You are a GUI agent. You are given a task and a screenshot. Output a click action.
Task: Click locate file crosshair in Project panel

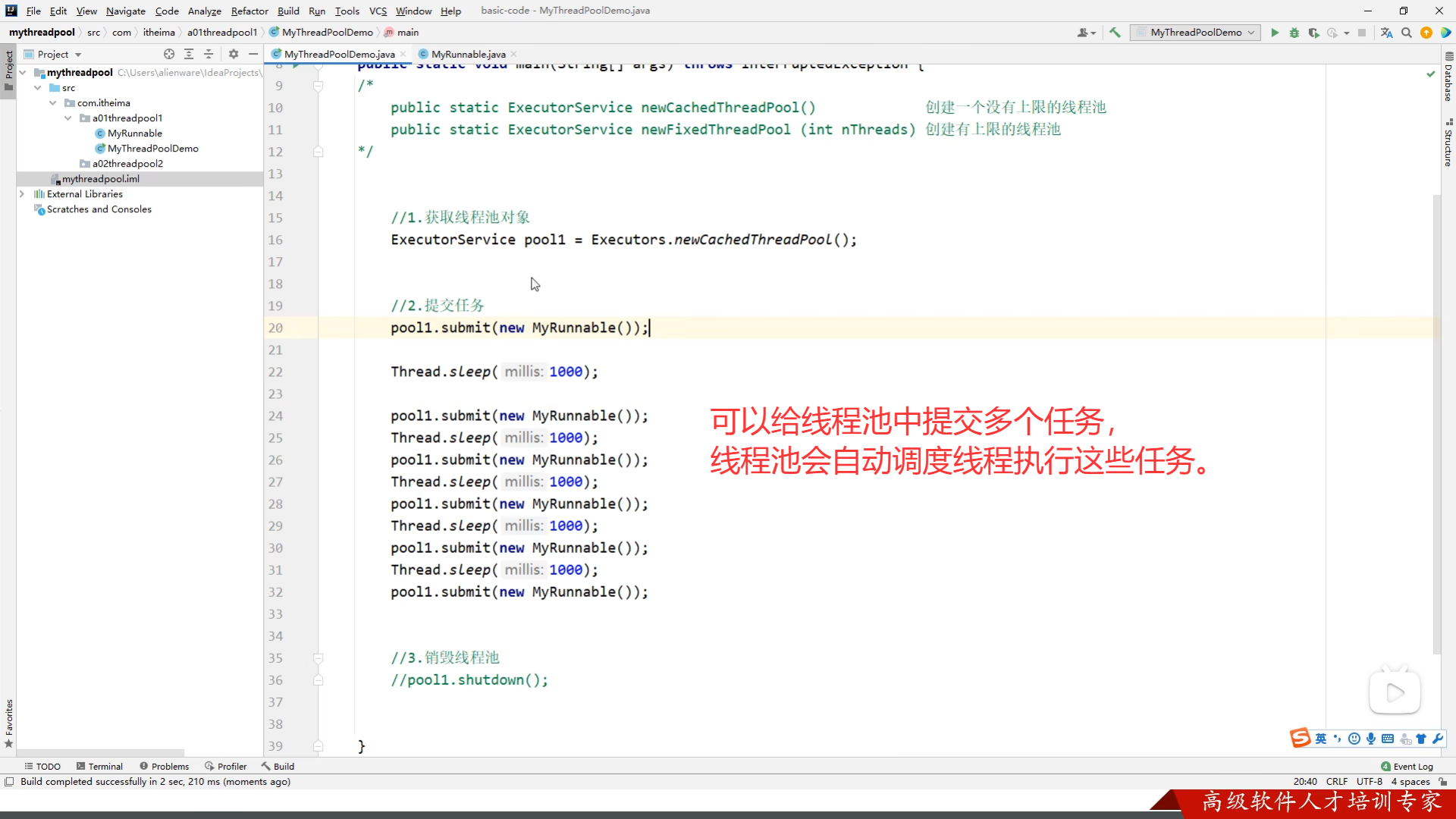169,54
